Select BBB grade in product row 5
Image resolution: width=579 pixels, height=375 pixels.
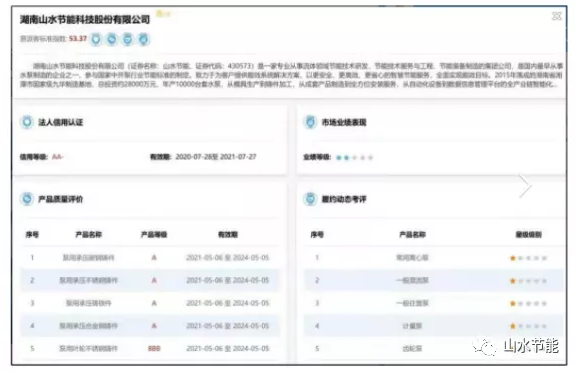[154, 348]
